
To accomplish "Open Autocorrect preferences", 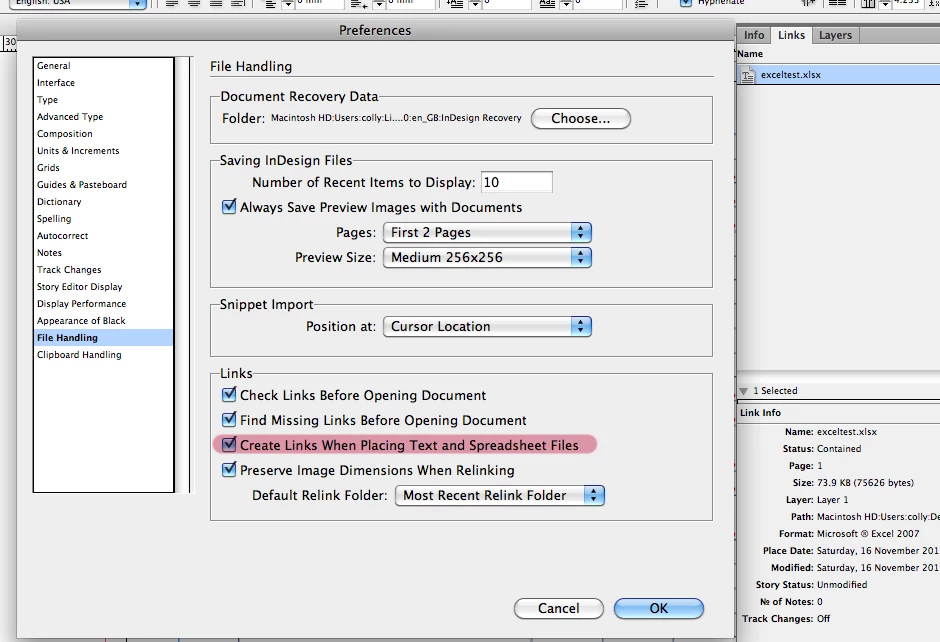I will coord(103,236).
